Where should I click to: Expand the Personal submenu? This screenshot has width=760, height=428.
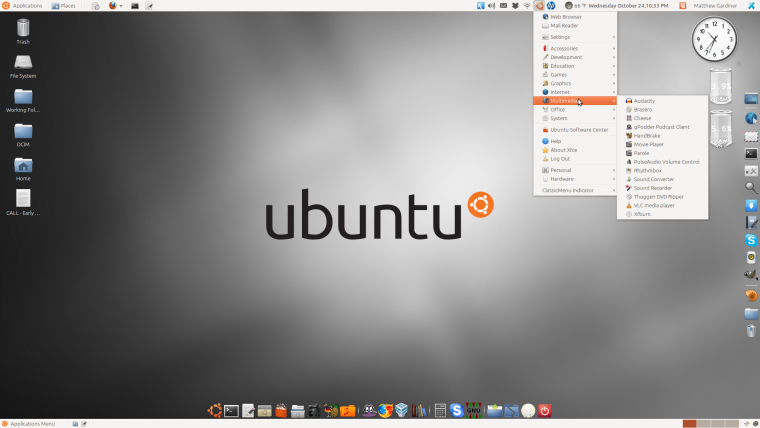click(575, 170)
